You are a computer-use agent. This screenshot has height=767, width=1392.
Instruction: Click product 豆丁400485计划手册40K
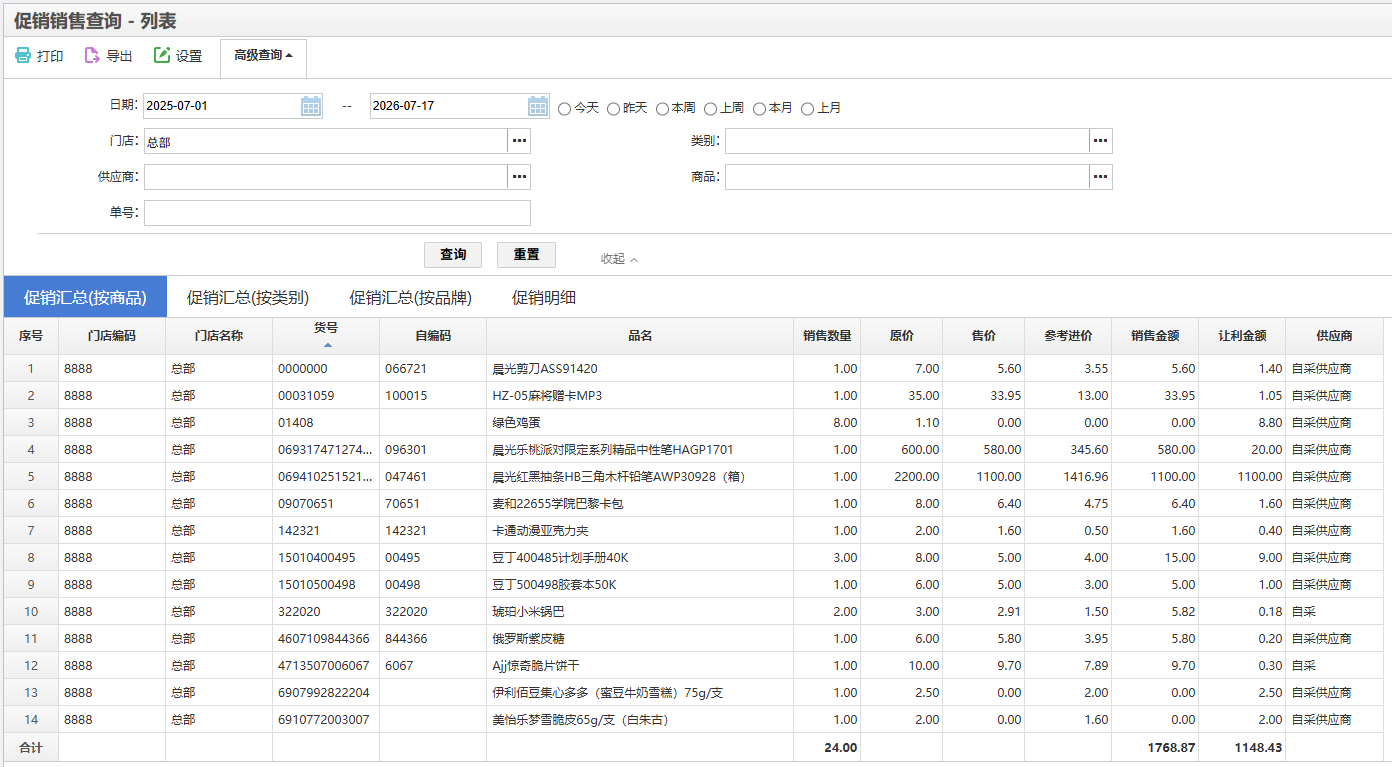tap(560, 558)
